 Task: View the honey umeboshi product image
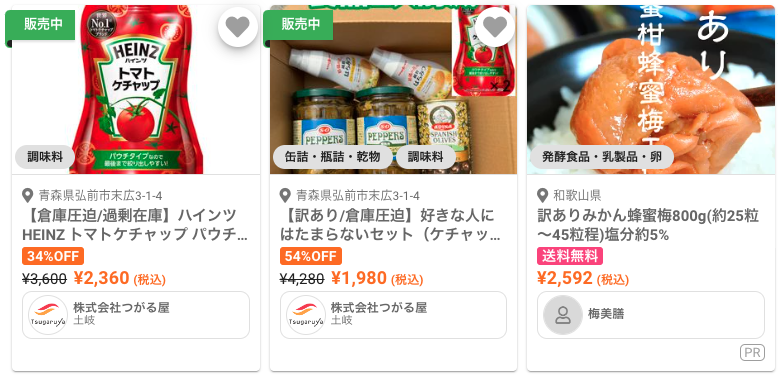[x=650, y=89]
